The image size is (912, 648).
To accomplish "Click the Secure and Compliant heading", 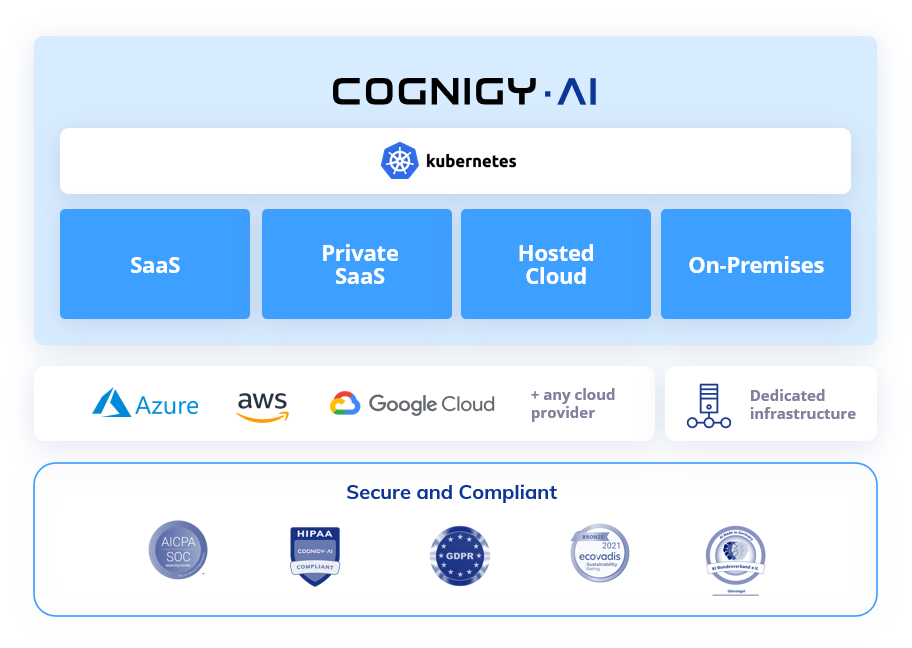I will [451, 492].
